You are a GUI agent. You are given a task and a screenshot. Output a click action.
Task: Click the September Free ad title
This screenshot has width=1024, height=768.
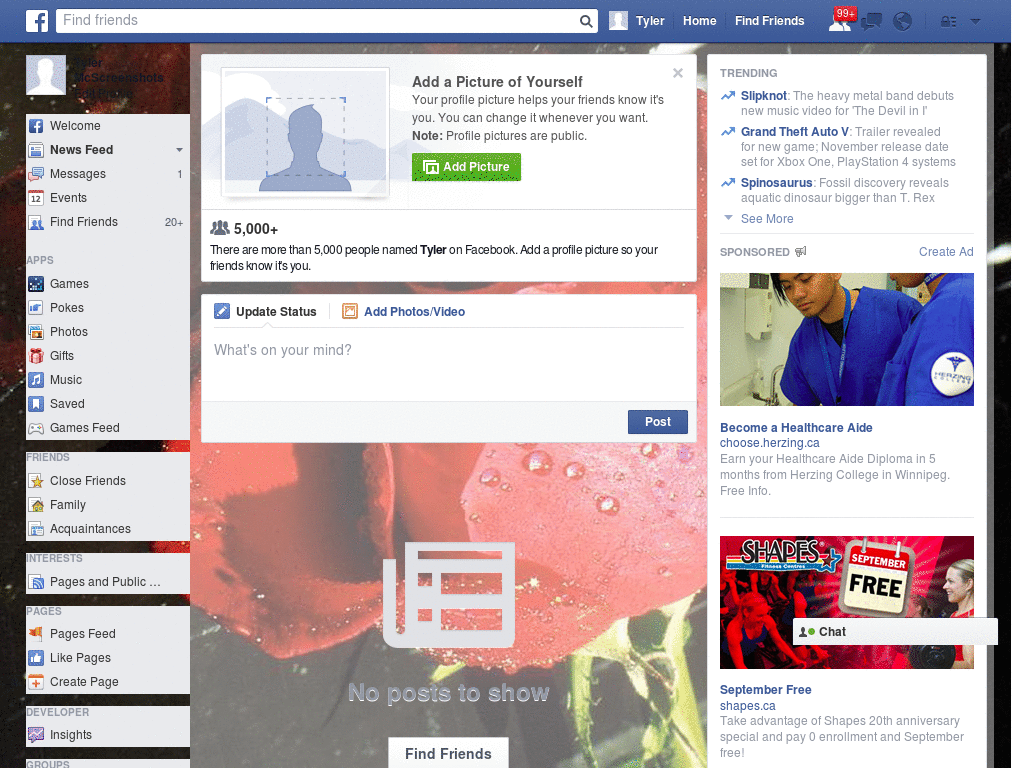coord(765,690)
